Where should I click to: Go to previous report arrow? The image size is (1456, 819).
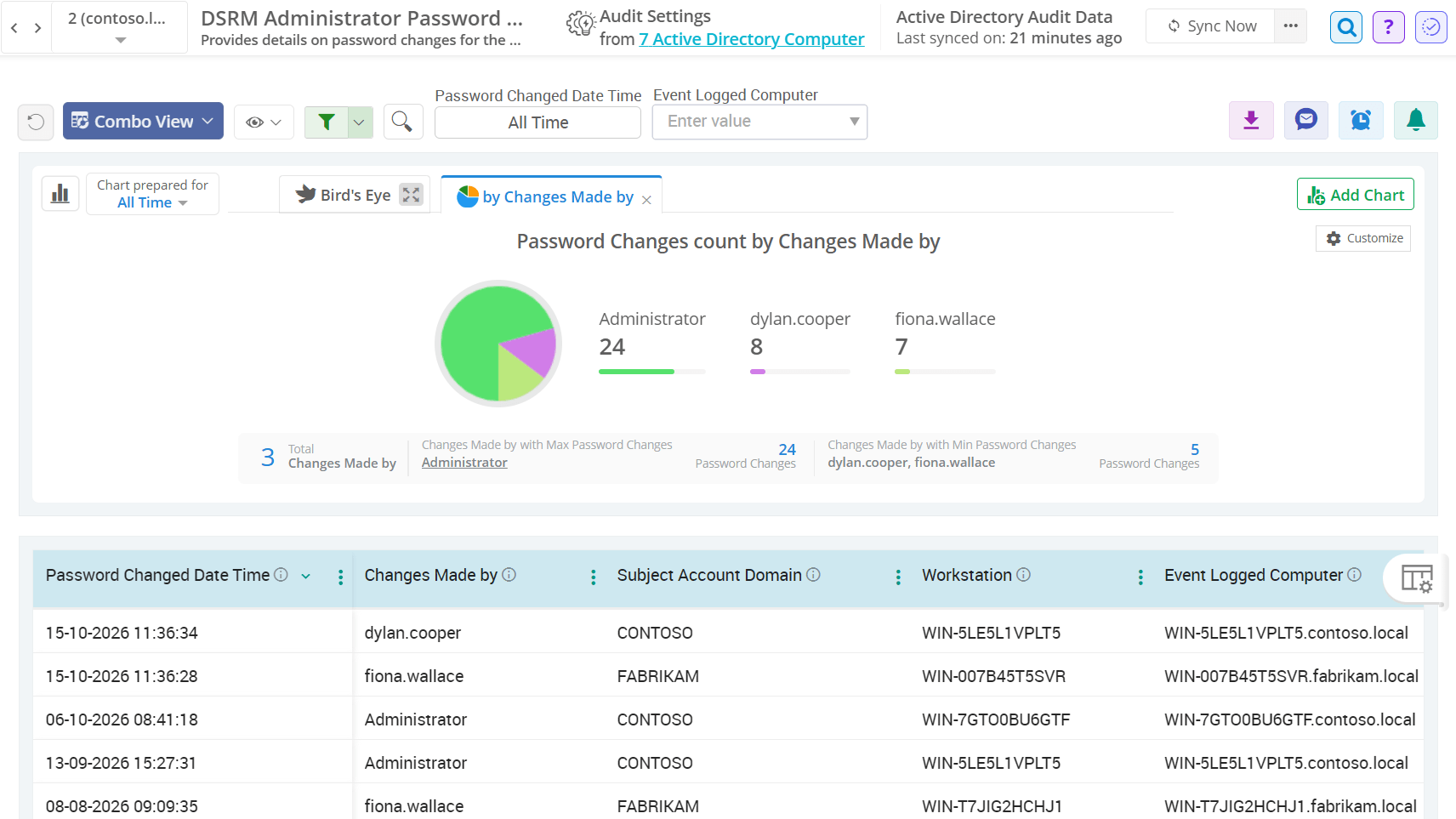pyautogui.click(x=14, y=28)
